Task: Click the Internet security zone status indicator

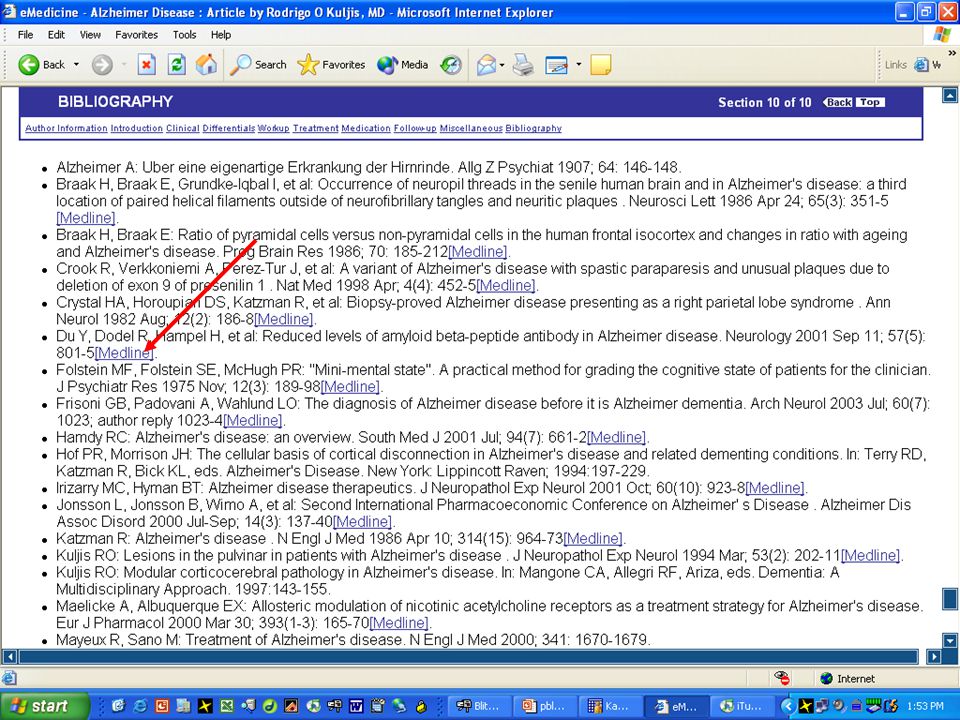Action: pyautogui.click(x=847, y=678)
